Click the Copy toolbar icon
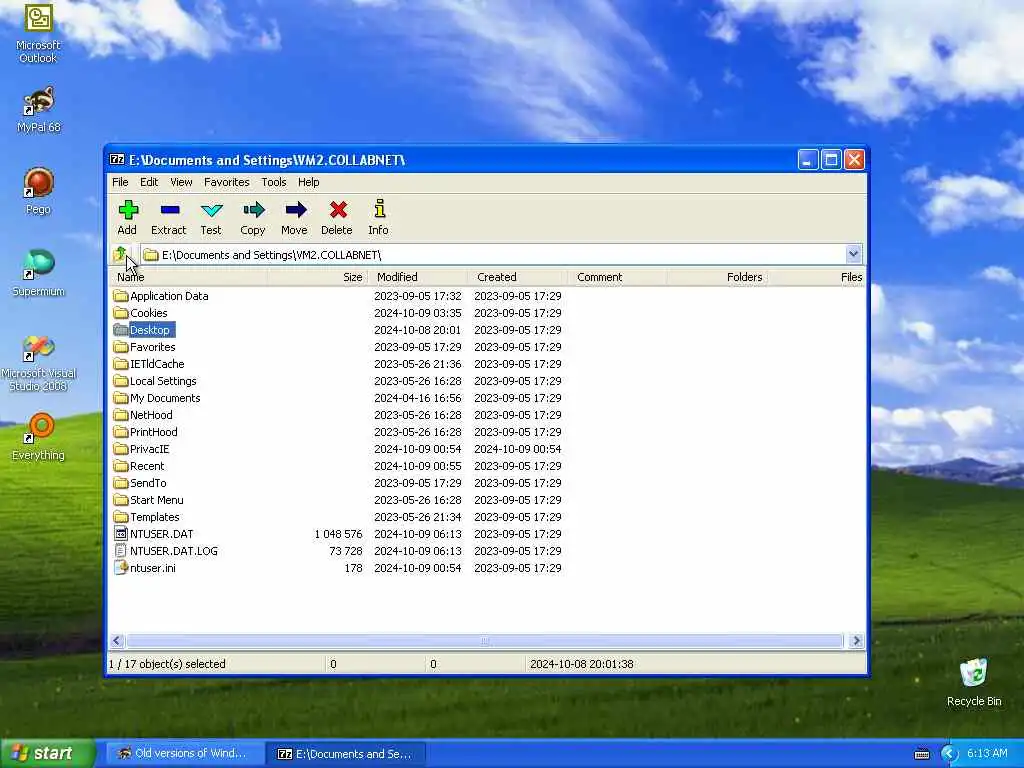This screenshot has height=768, width=1024. click(253, 210)
